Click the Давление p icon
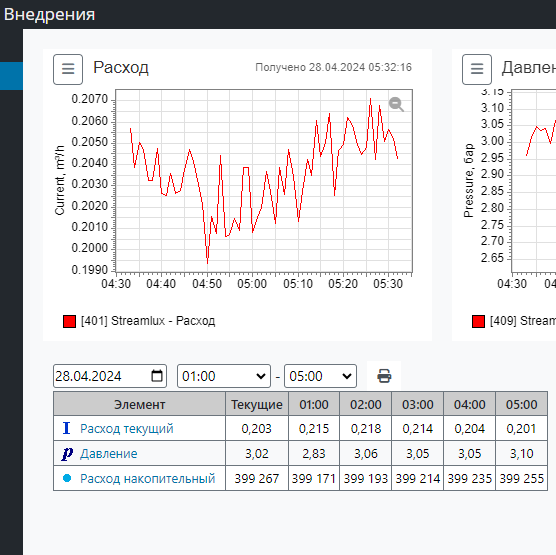 point(67,454)
